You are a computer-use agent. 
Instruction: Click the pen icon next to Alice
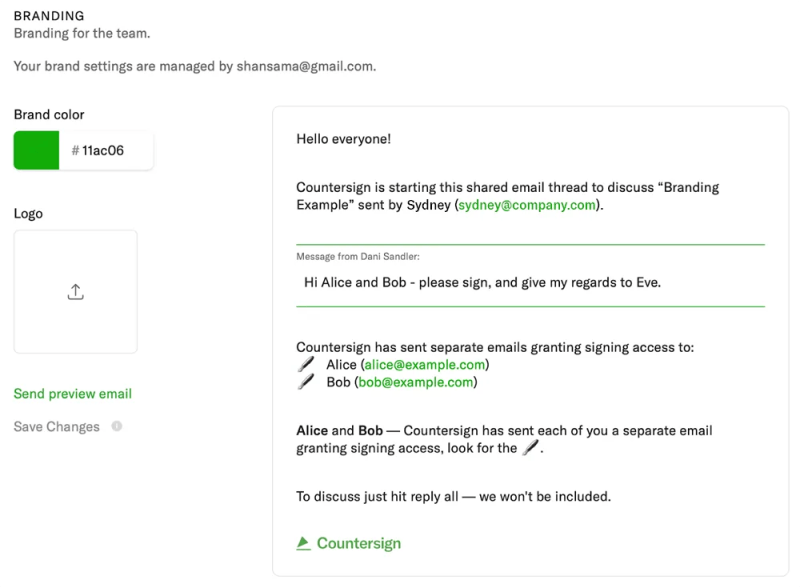(x=306, y=365)
